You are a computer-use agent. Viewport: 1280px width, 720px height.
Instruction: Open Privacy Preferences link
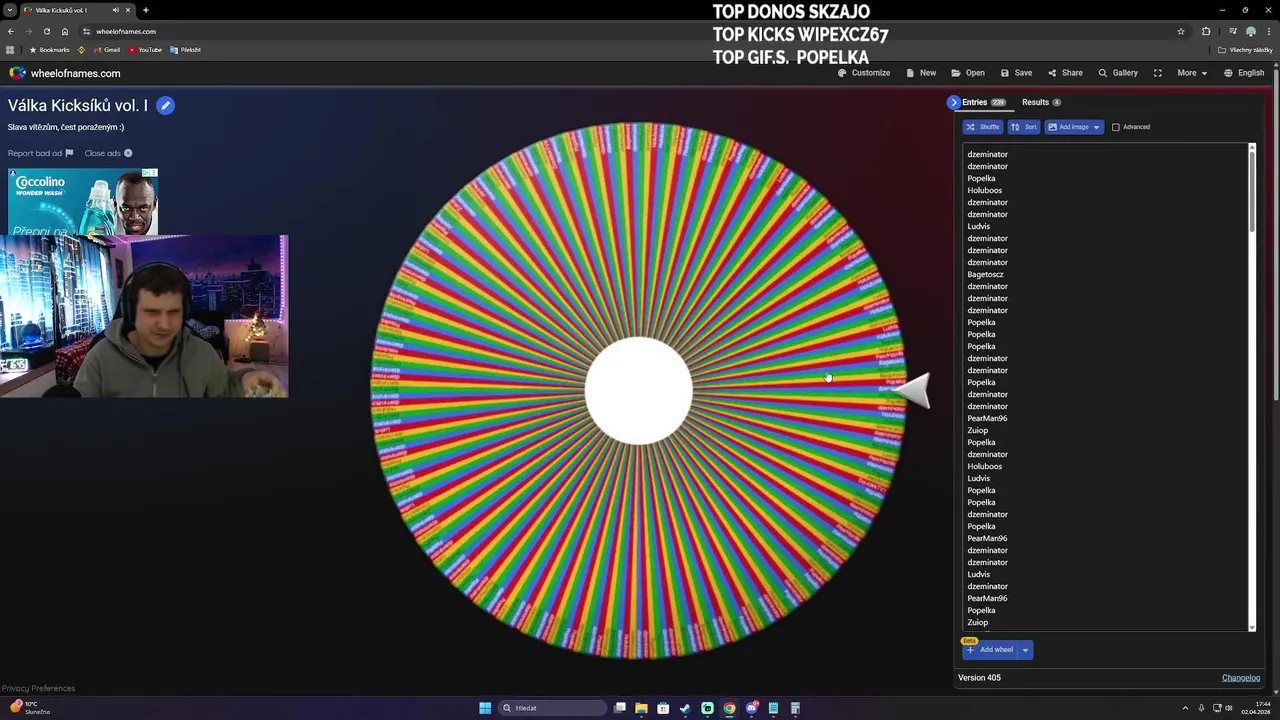click(x=38, y=688)
